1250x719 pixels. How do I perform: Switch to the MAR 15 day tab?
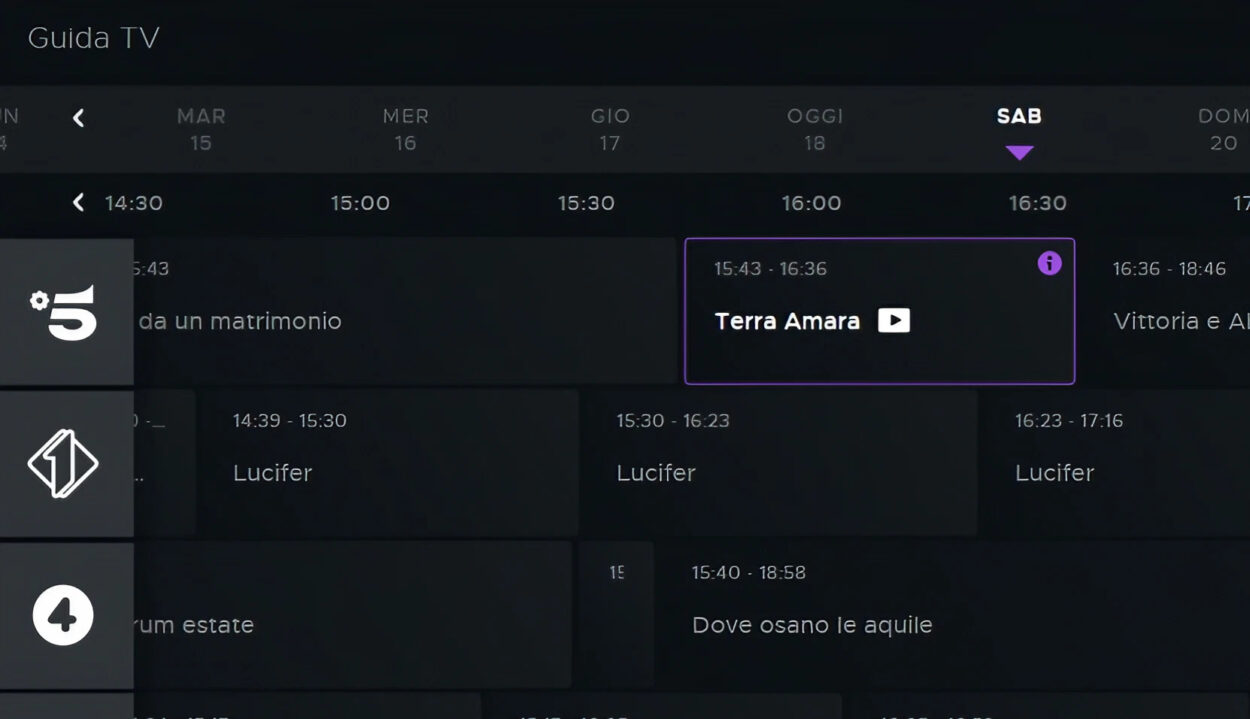[201, 129]
